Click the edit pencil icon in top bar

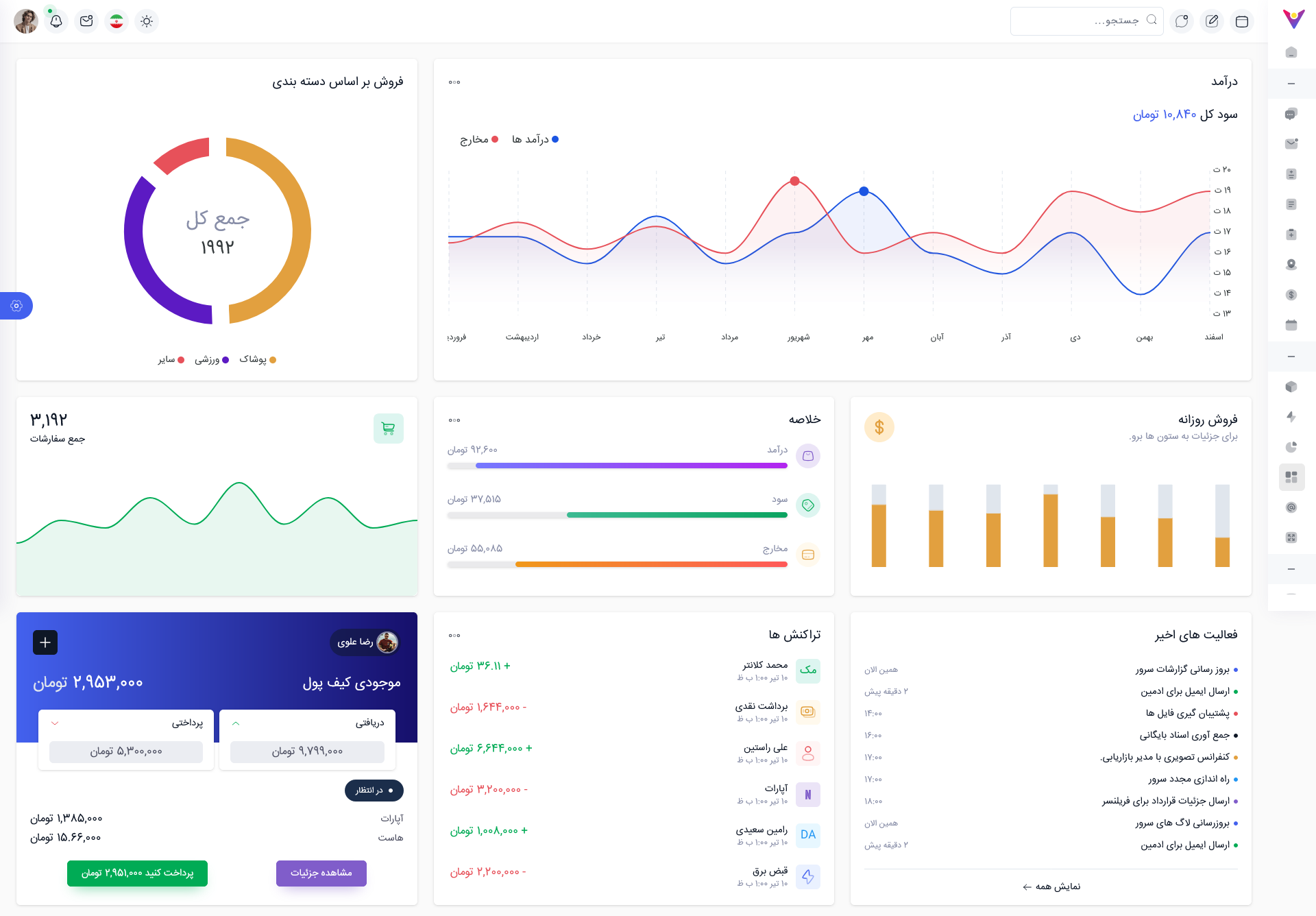coord(1212,21)
